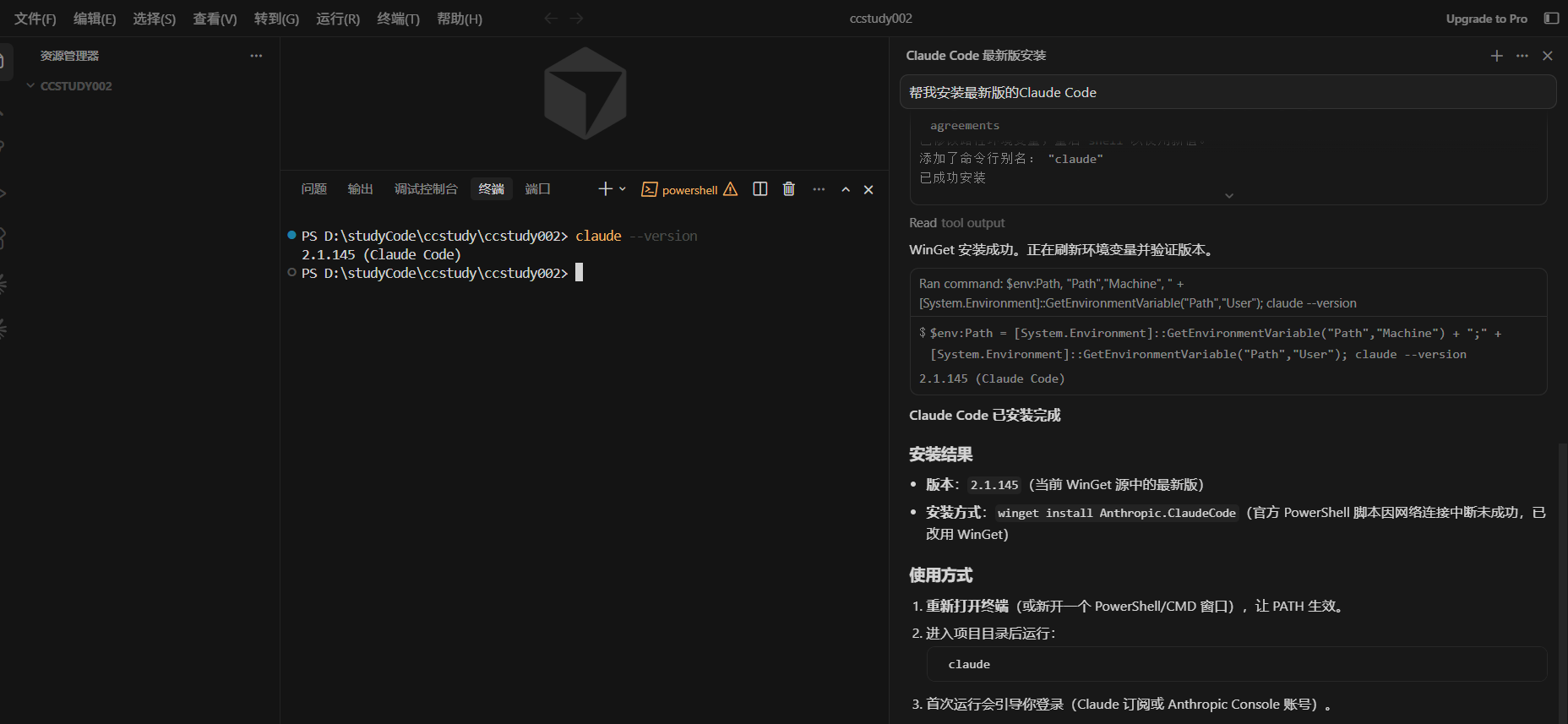Viewport: 1568px width, 724px height.
Task: Select the 终端 panel tab
Action: click(492, 189)
